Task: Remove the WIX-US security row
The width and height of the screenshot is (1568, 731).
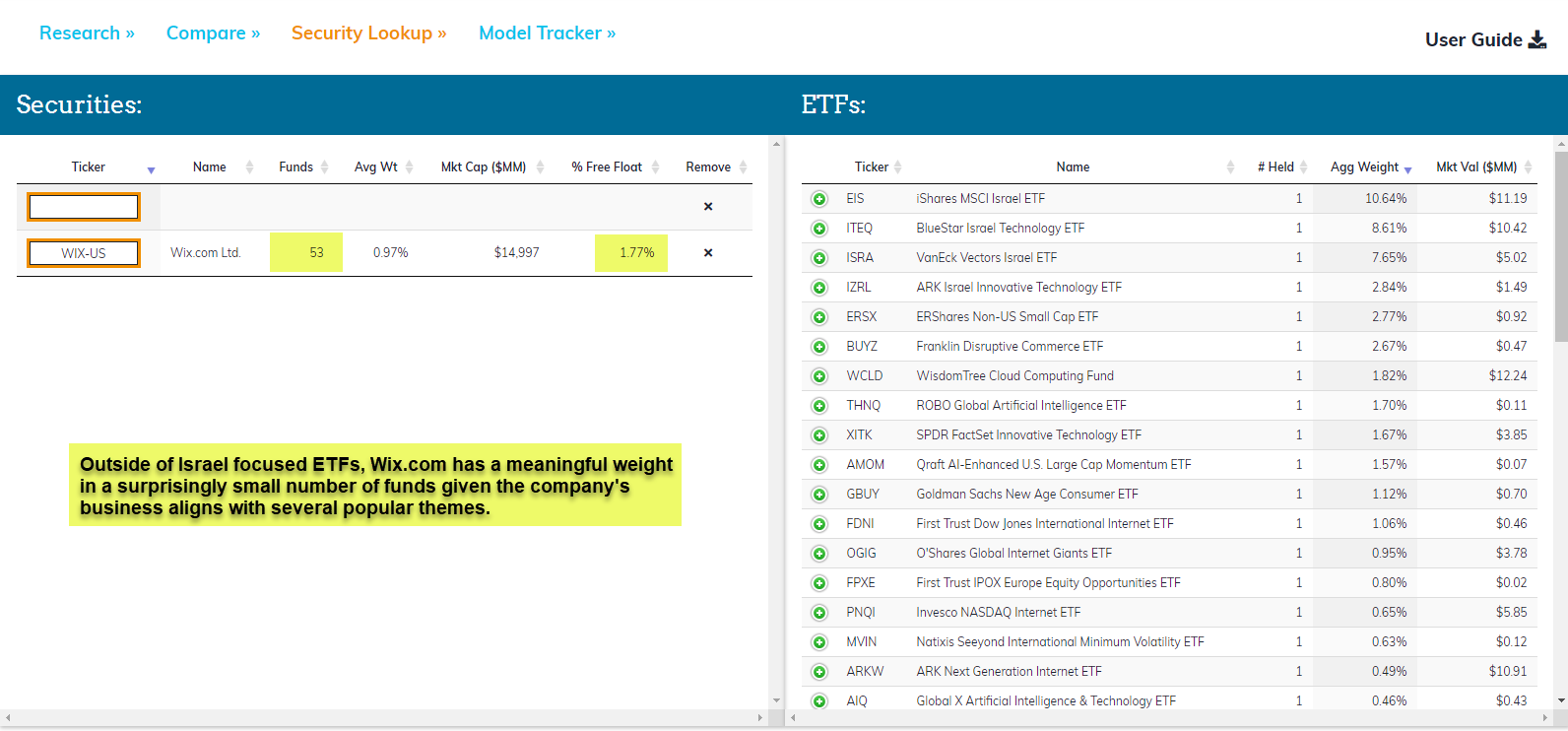Action: pyautogui.click(x=708, y=253)
